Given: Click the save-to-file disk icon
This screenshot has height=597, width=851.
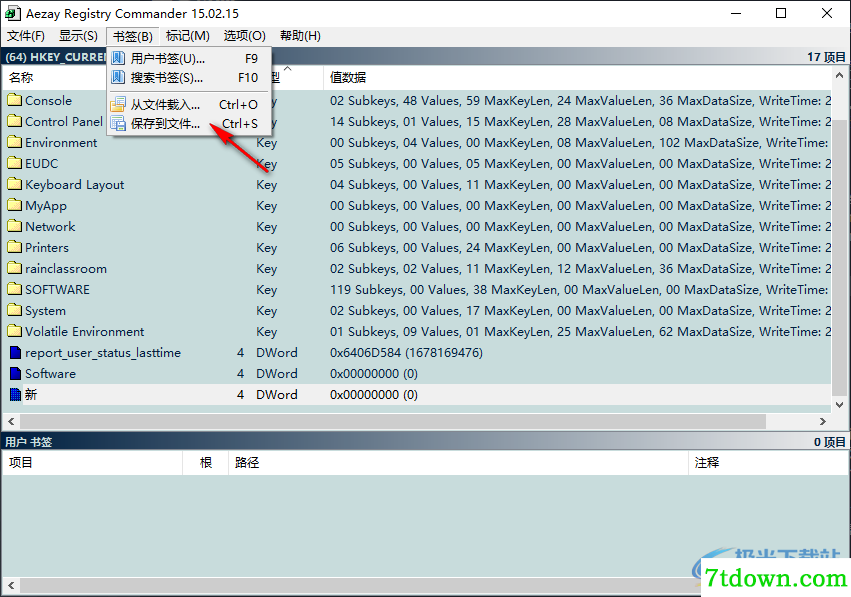Looking at the screenshot, I should click(118, 124).
